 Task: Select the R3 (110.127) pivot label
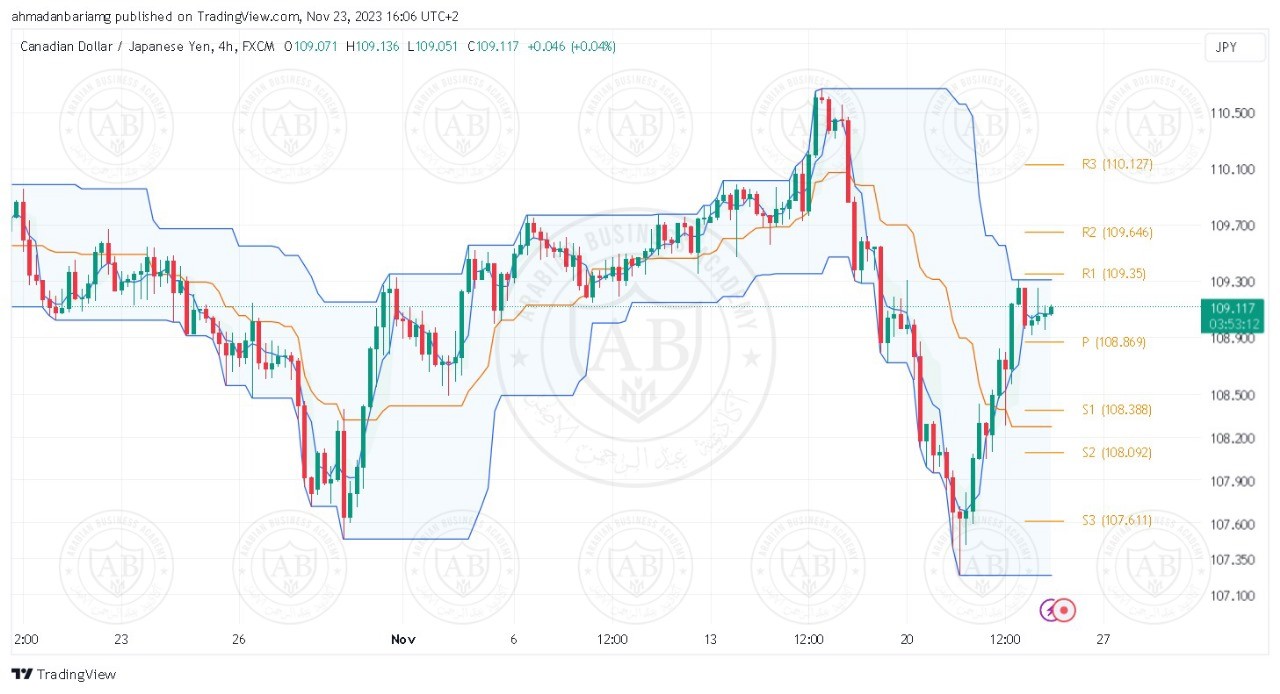point(1117,164)
